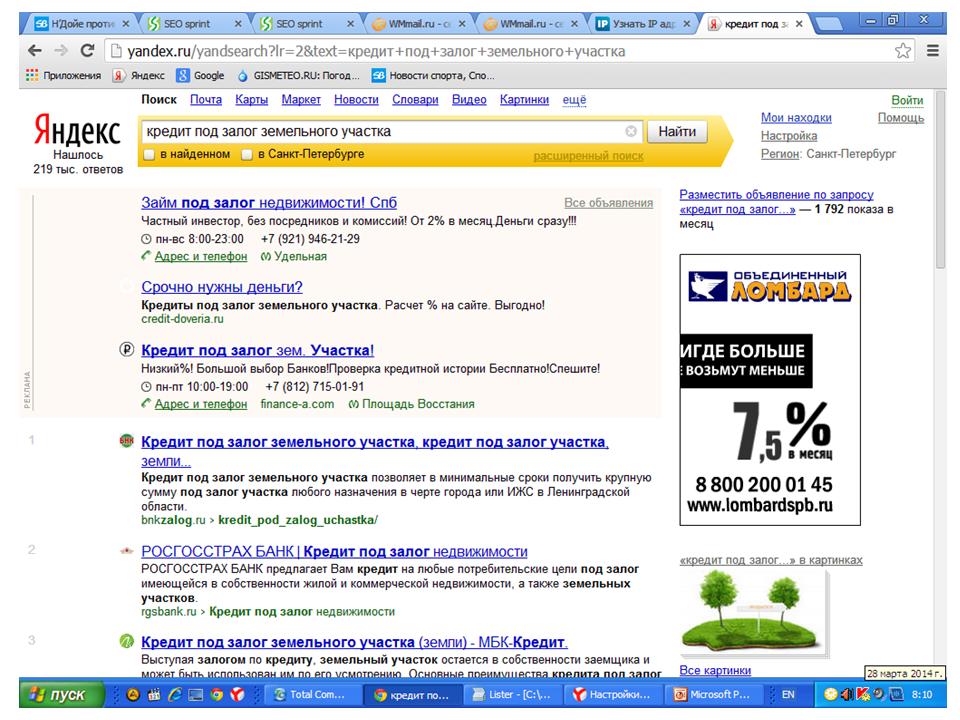The image size is (960, 720).
Task: Open the Настройка link
Action: (789, 136)
